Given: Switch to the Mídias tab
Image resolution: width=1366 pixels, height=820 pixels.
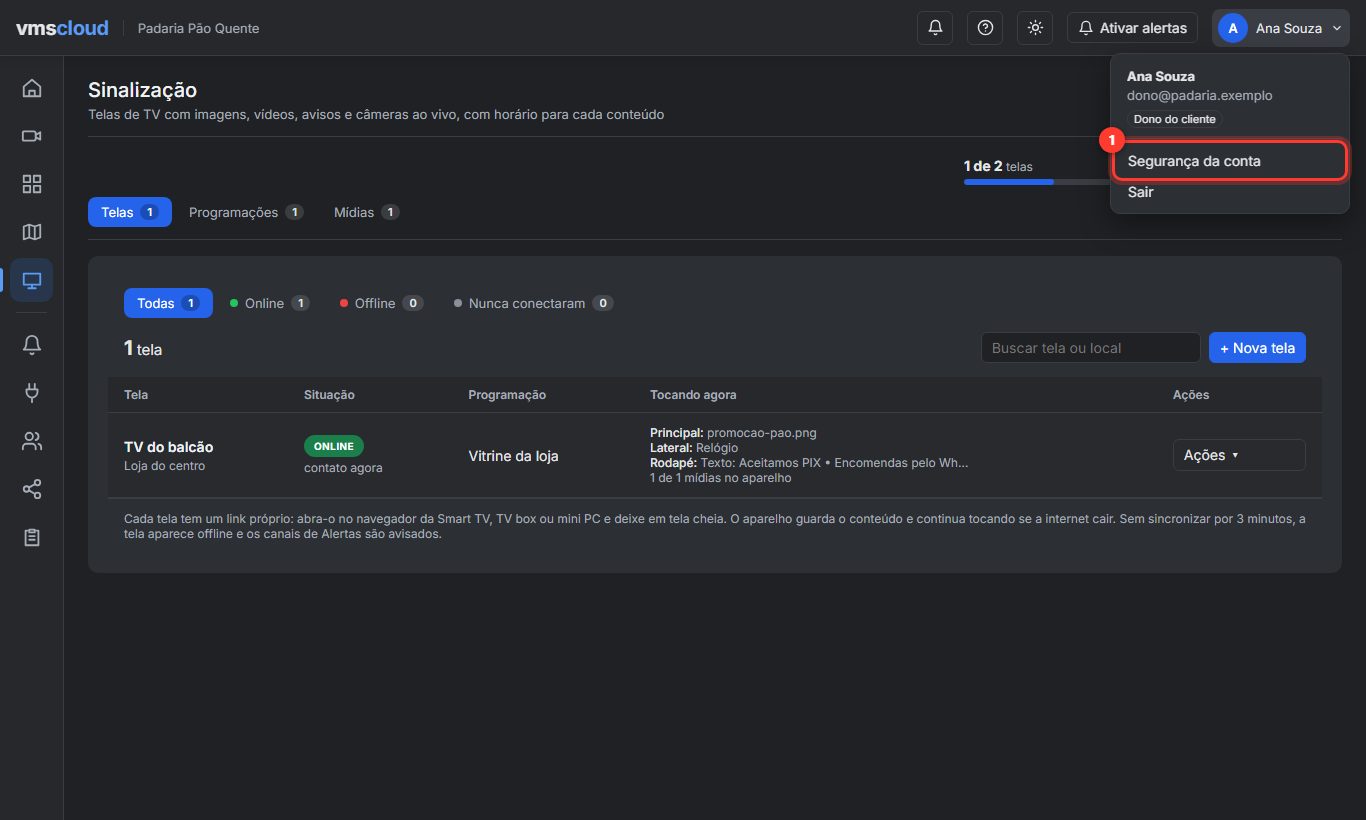Looking at the screenshot, I should point(367,212).
